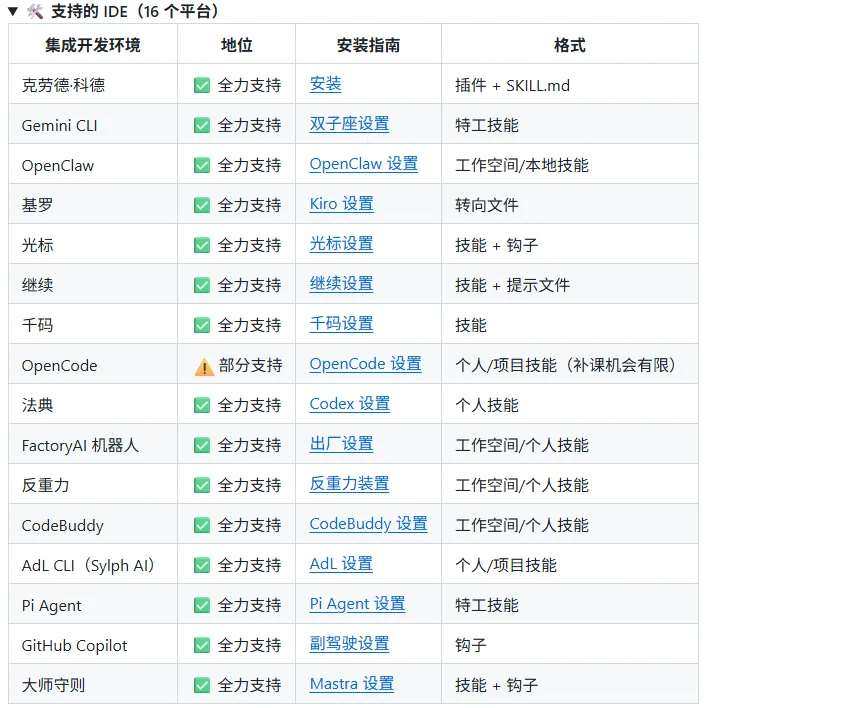Click the green check icon in OpenClaw row
Image resolution: width=860 pixels, height=708 pixels.
tap(202, 165)
